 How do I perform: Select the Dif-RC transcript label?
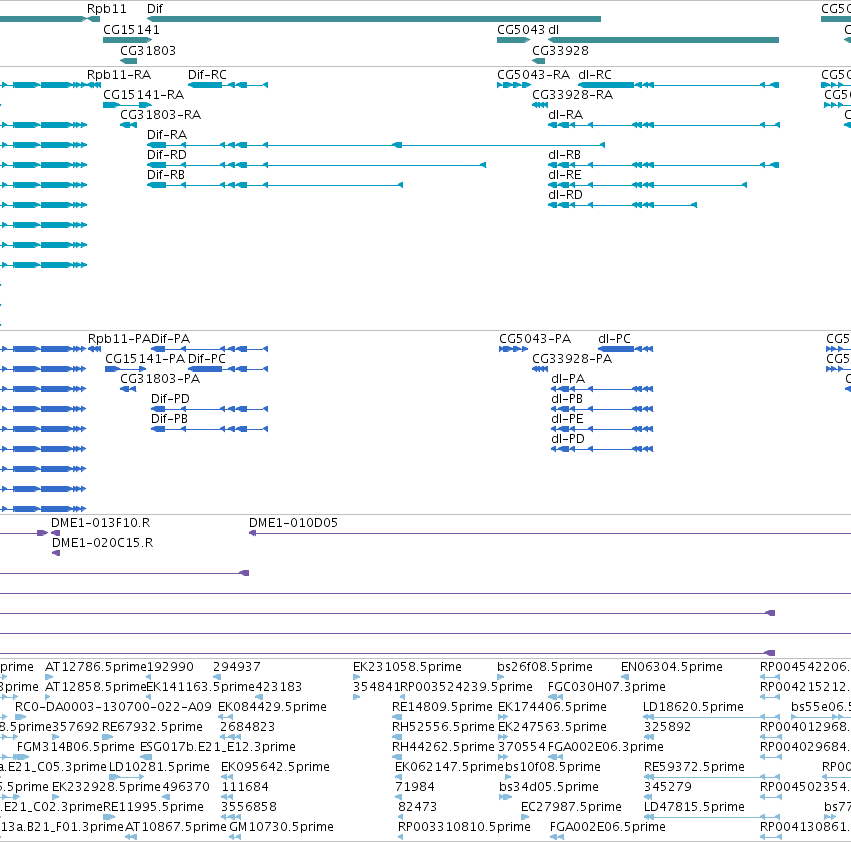(x=207, y=74)
